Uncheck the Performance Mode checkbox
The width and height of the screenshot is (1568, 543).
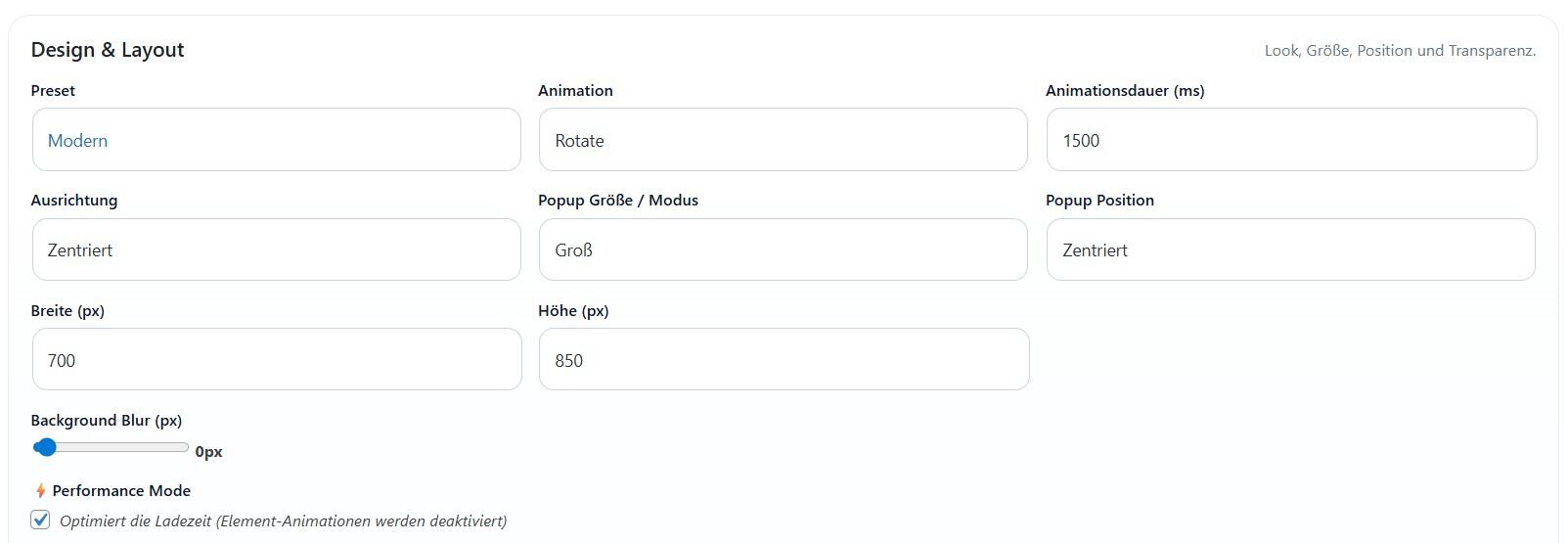40,520
